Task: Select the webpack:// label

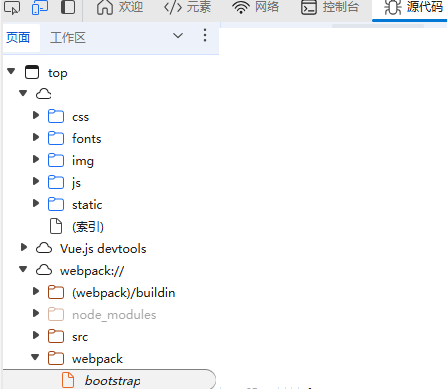Action: click(92, 271)
